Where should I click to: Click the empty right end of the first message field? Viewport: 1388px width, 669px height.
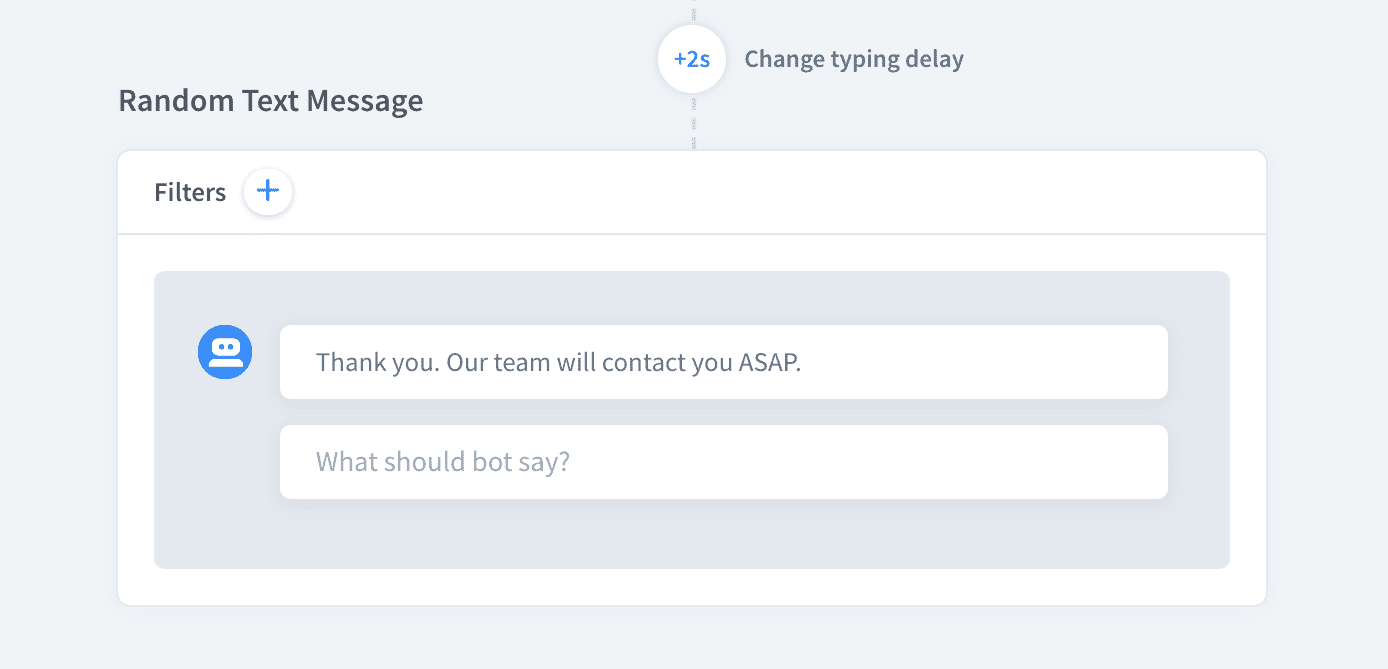tap(1050, 362)
